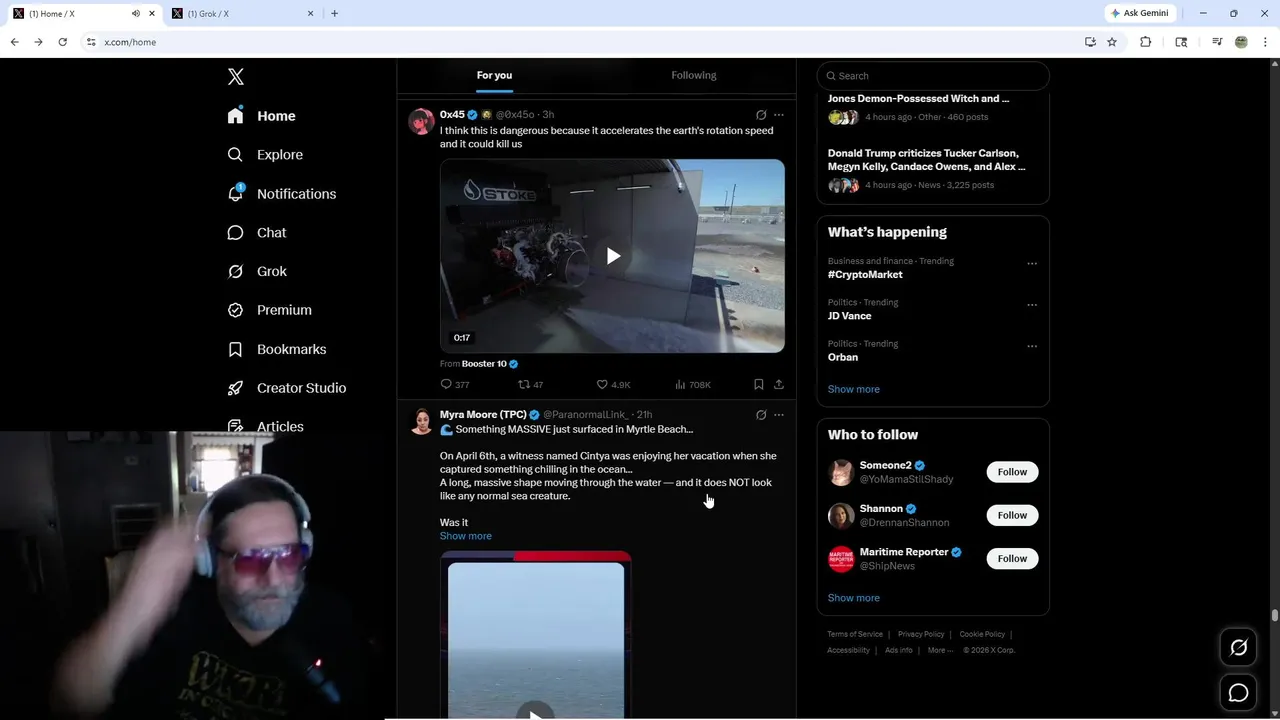Switch to the For you tab
The width and height of the screenshot is (1280, 720).
click(494, 75)
